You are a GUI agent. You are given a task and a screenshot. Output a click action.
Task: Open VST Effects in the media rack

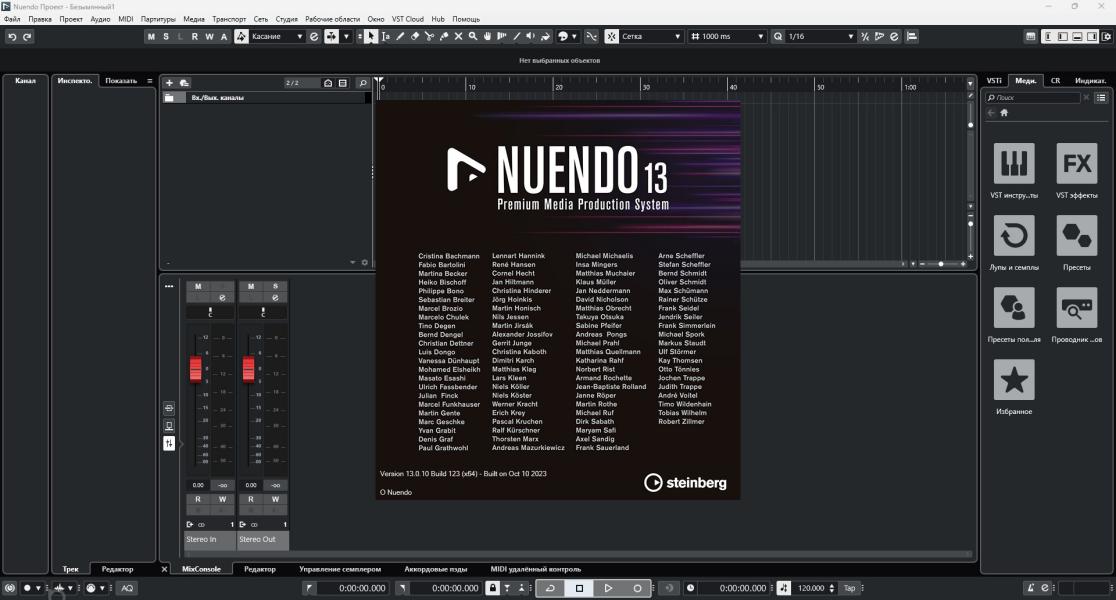coord(1077,164)
